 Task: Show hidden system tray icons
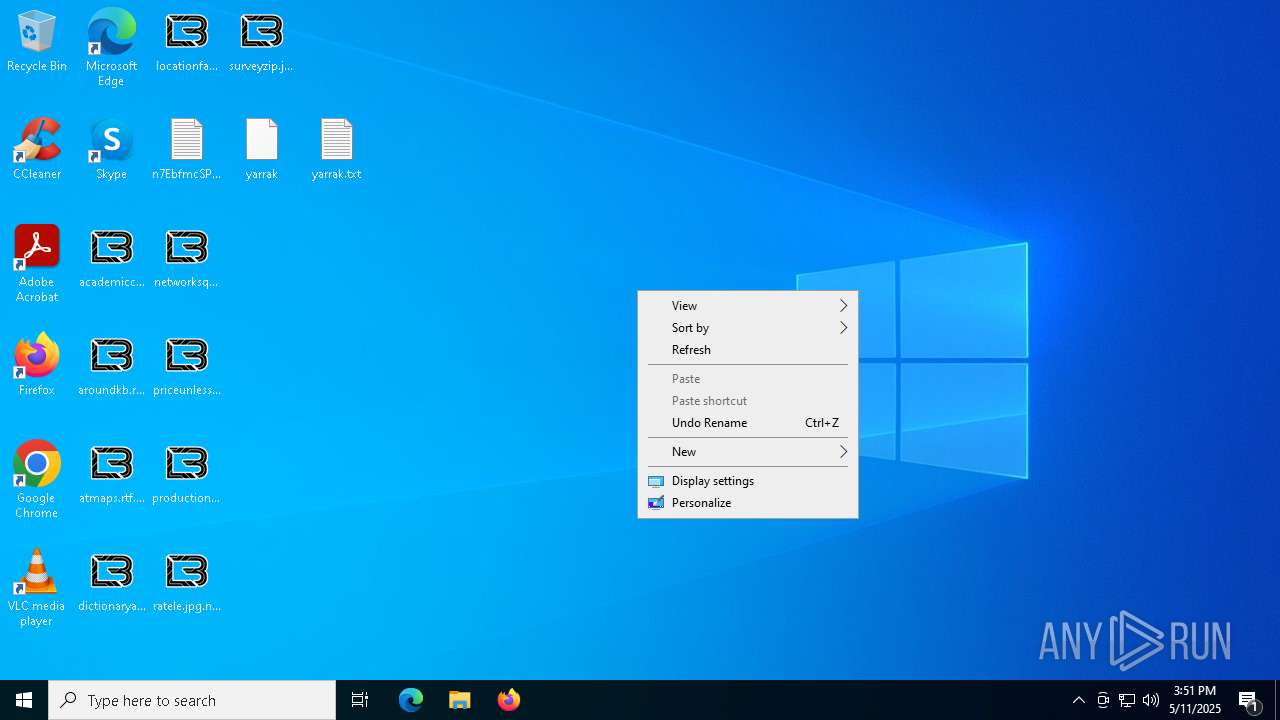point(1079,700)
